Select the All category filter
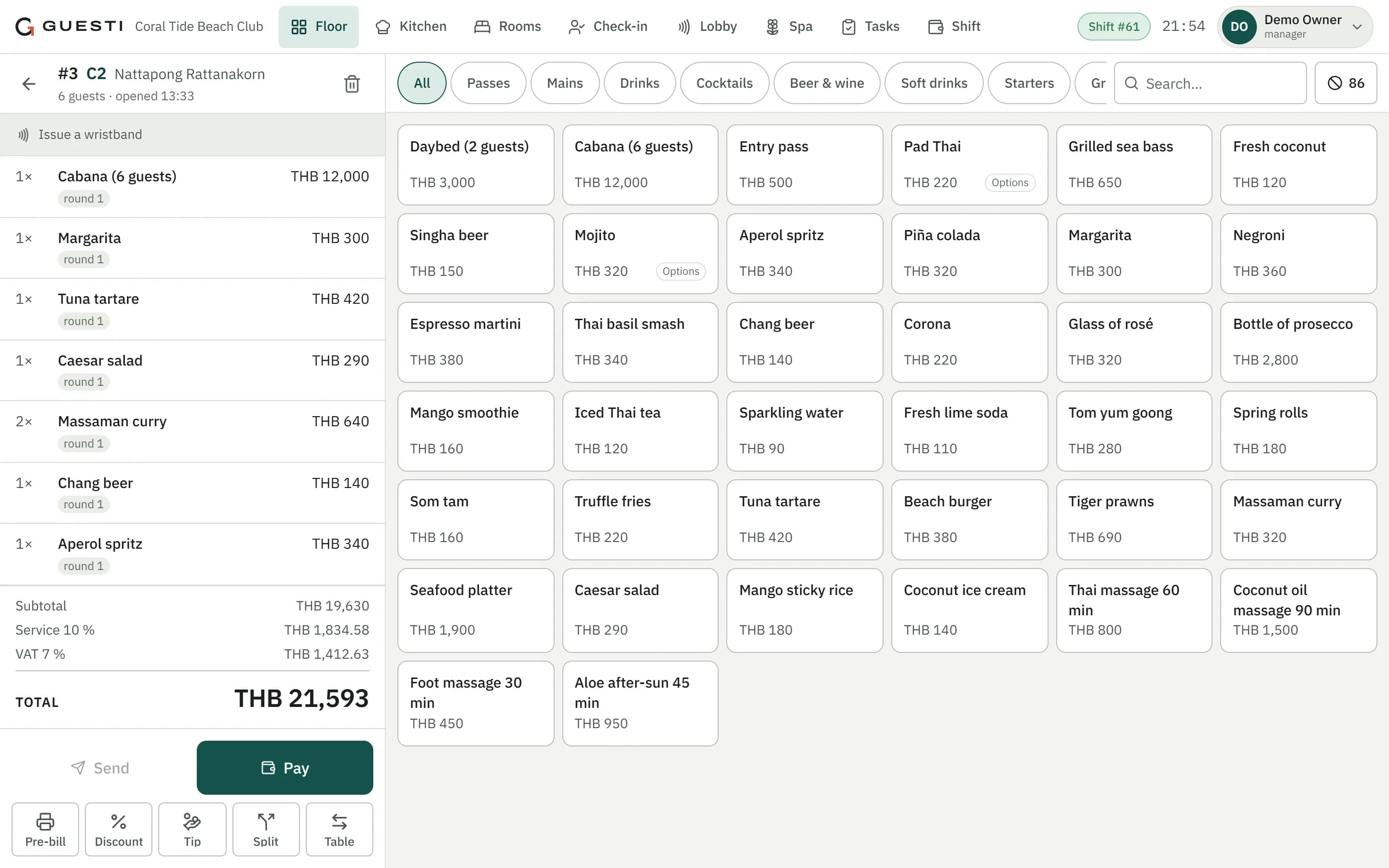 pyautogui.click(x=422, y=83)
